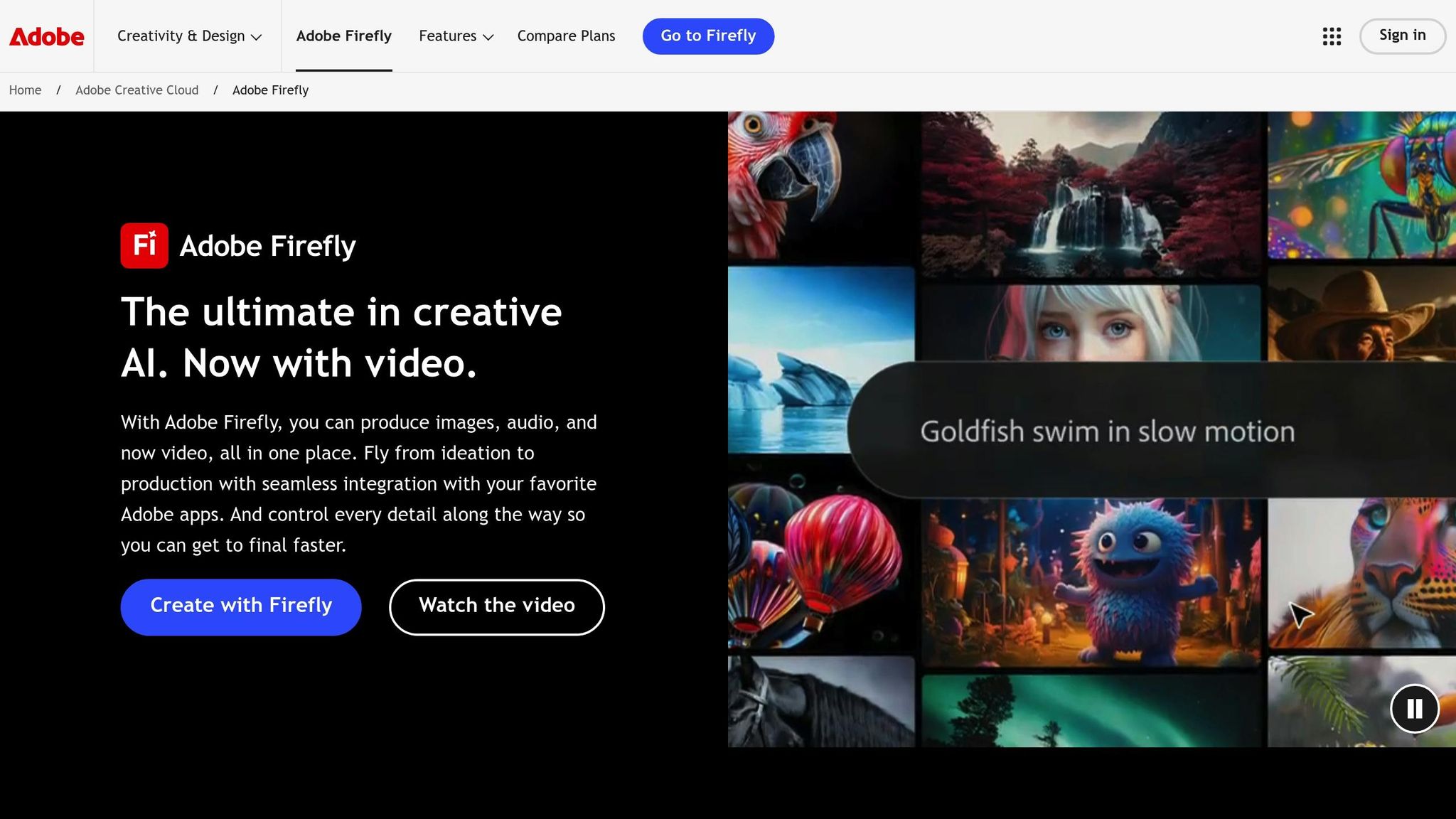
Task: Pause the hero video
Action: click(x=1414, y=708)
